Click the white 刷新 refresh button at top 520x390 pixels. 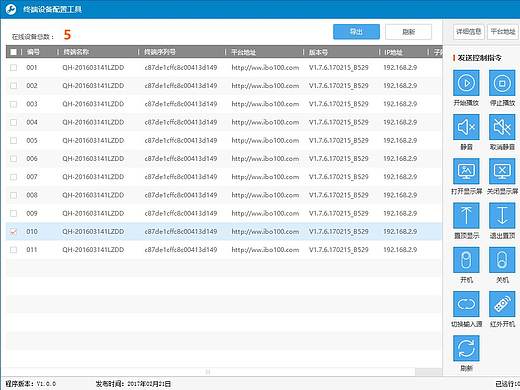tap(408, 32)
